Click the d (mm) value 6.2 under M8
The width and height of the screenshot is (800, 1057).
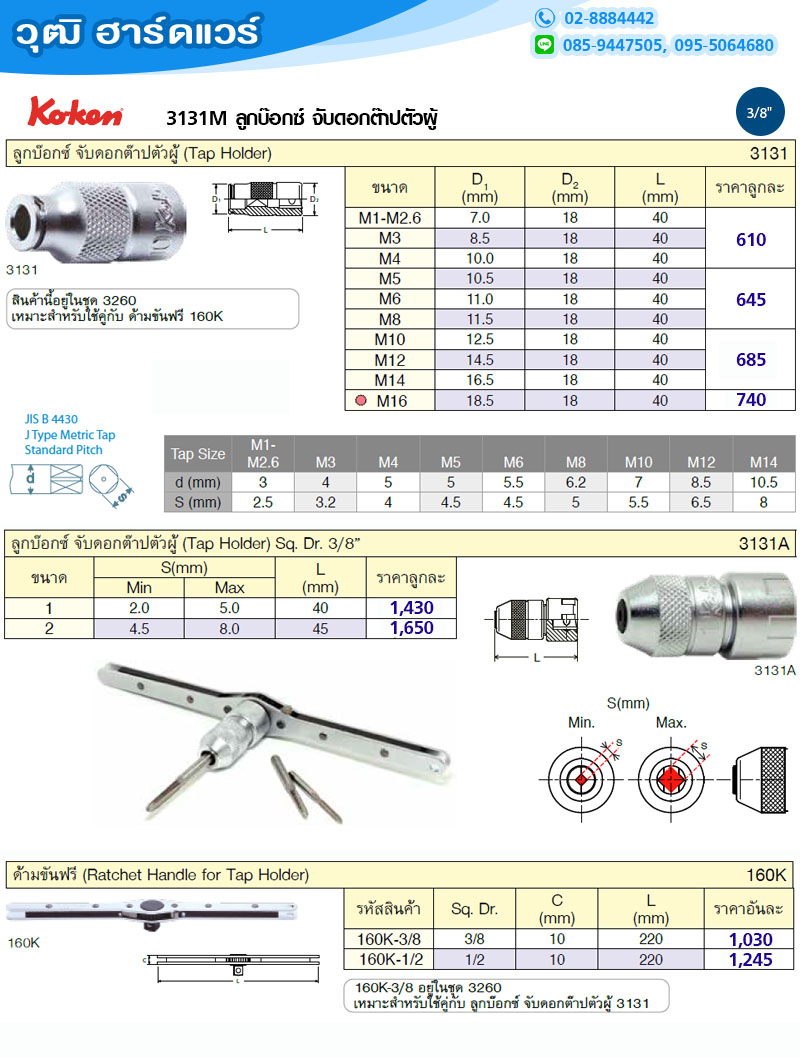click(x=576, y=482)
